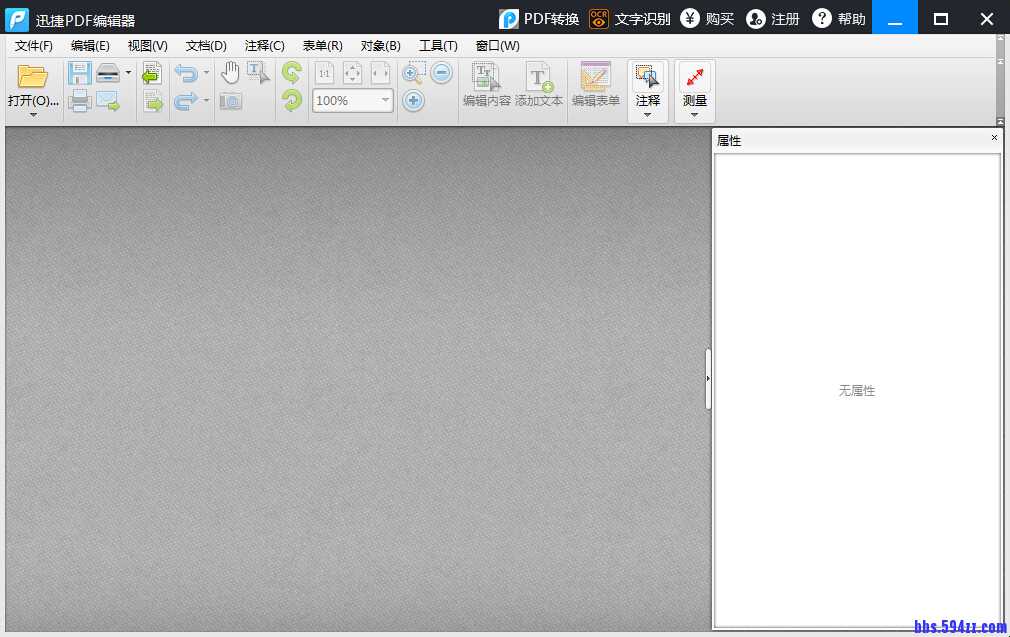The width and height of the screenshot is (1010, 637).
Task: Click the 文字识别 OCR button
Action: pyautogui.click(x=629, y=19)
